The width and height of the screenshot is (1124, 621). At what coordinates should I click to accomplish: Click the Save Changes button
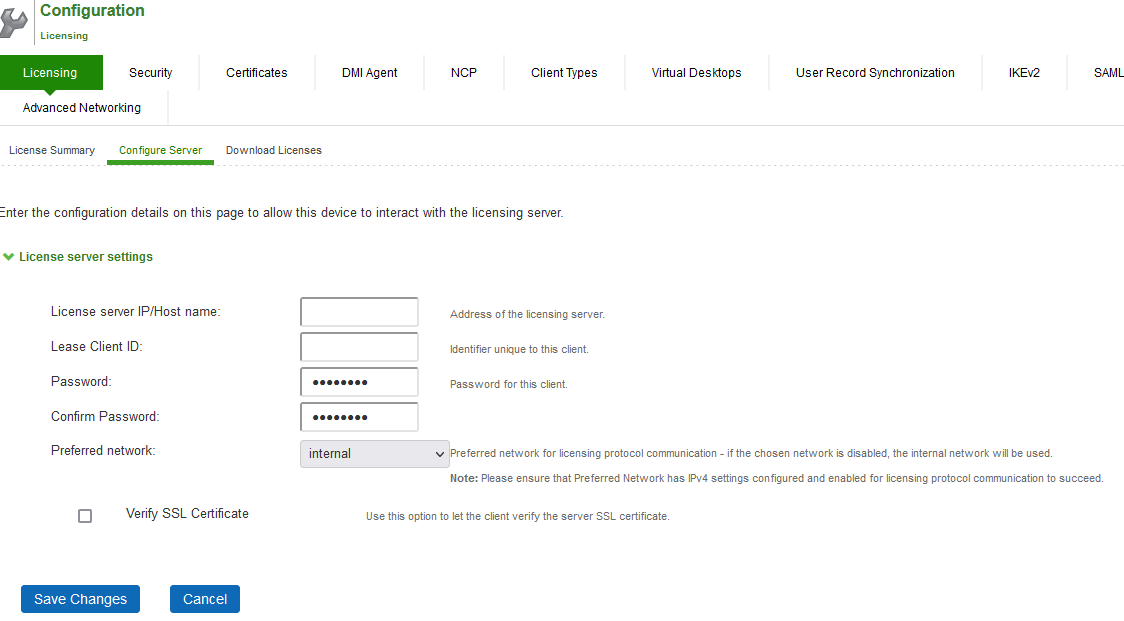coord(80,598)
